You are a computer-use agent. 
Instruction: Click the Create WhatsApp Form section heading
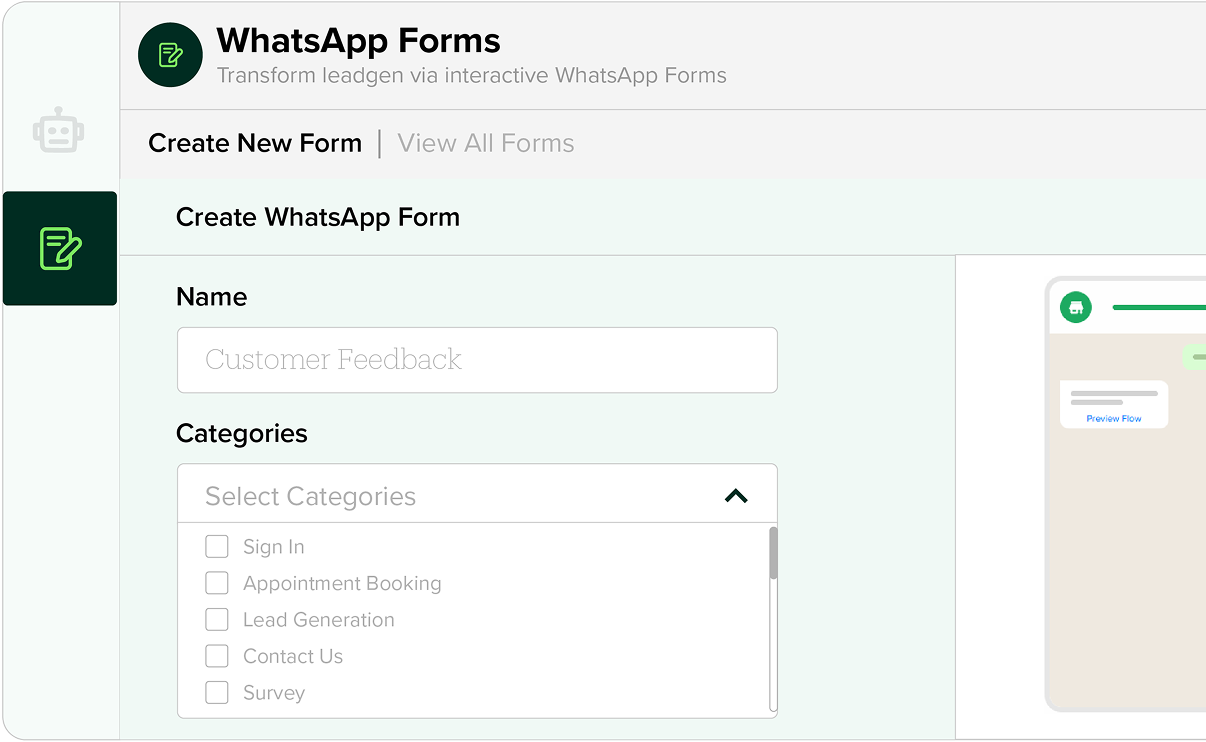(318, 217)
